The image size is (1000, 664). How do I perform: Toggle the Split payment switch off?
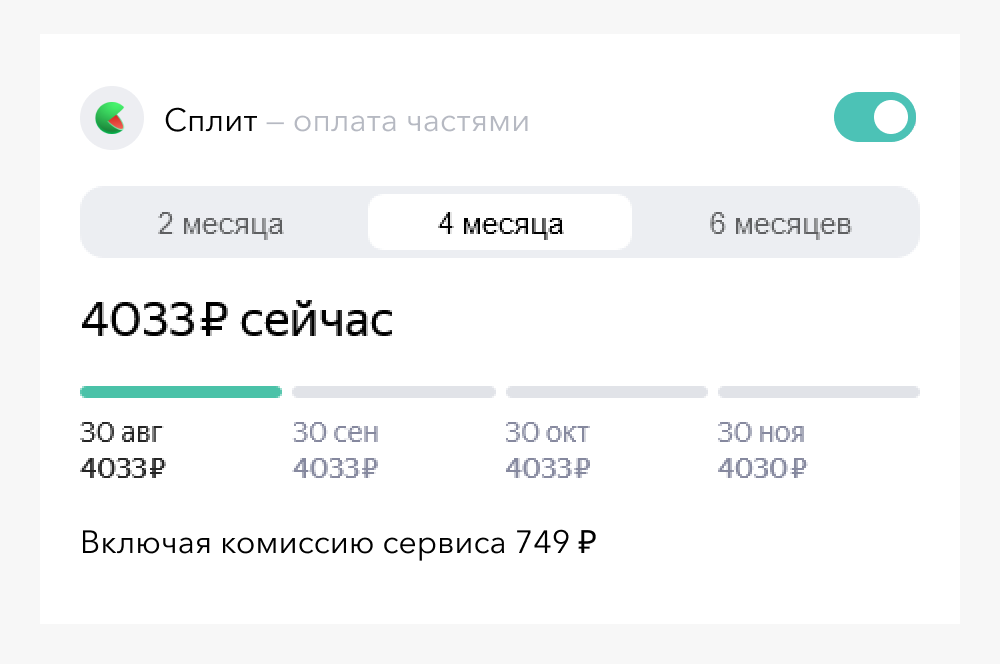coord(874,118)
